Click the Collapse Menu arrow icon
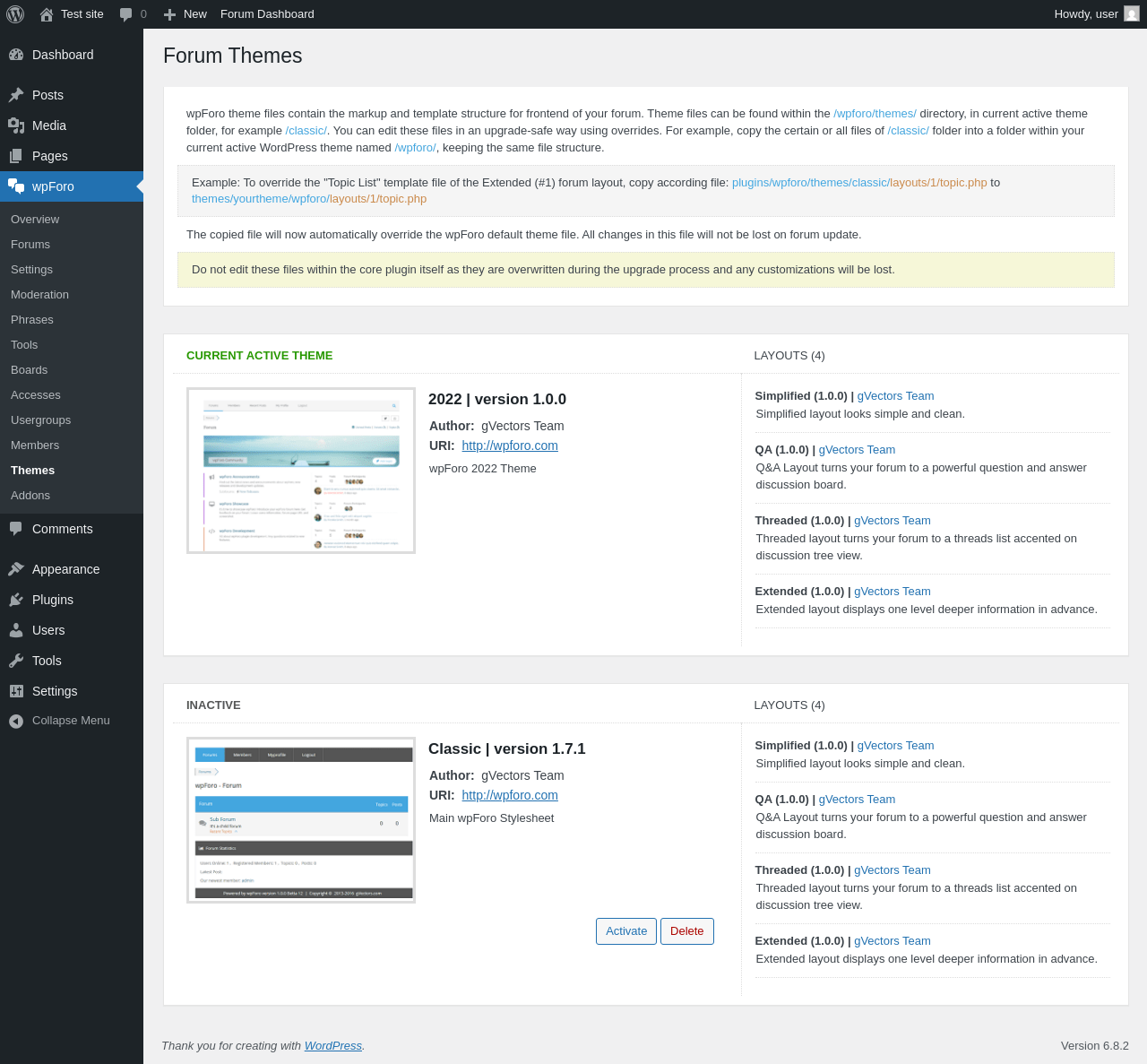 tap(16, 721)
